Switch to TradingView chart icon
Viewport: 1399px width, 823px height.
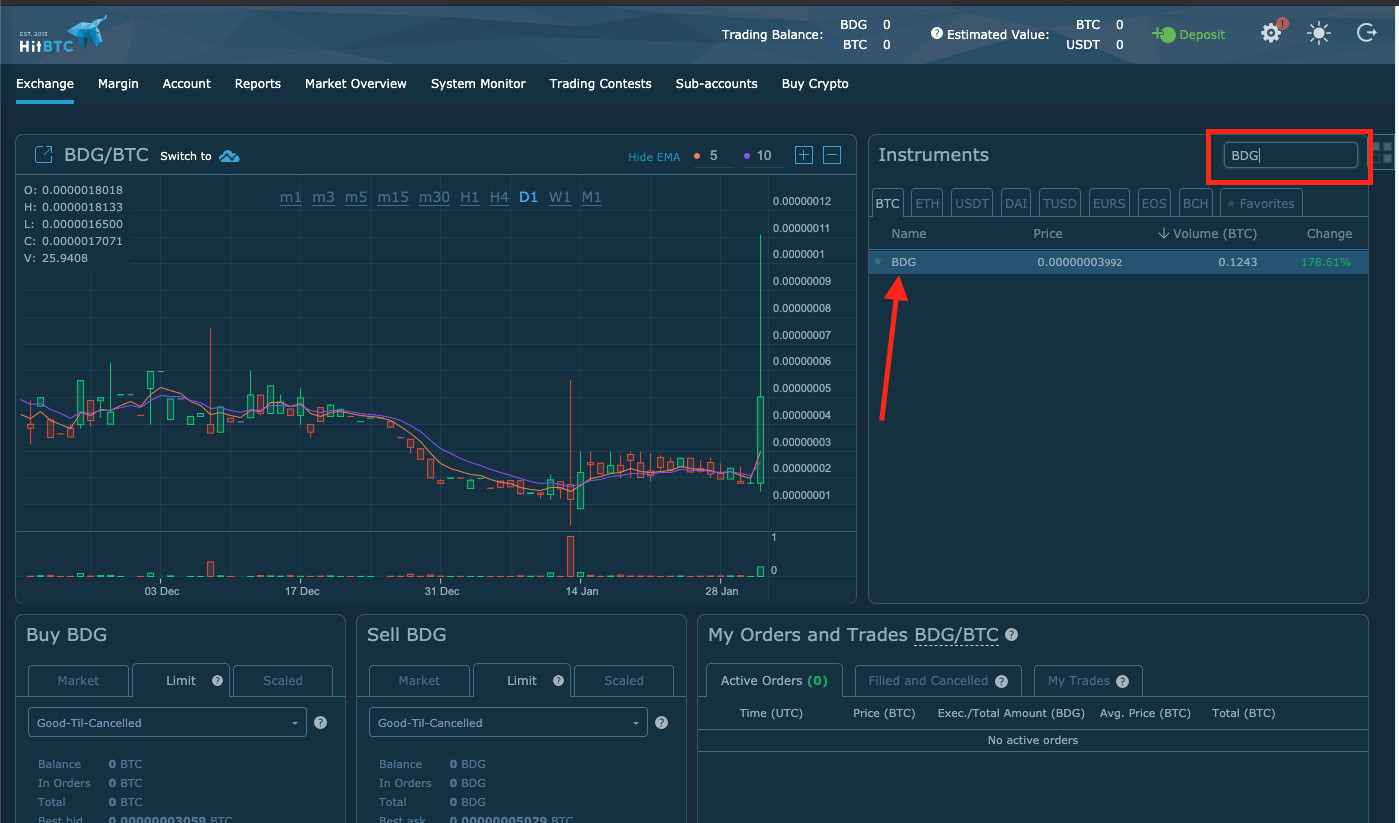point(229,156)
